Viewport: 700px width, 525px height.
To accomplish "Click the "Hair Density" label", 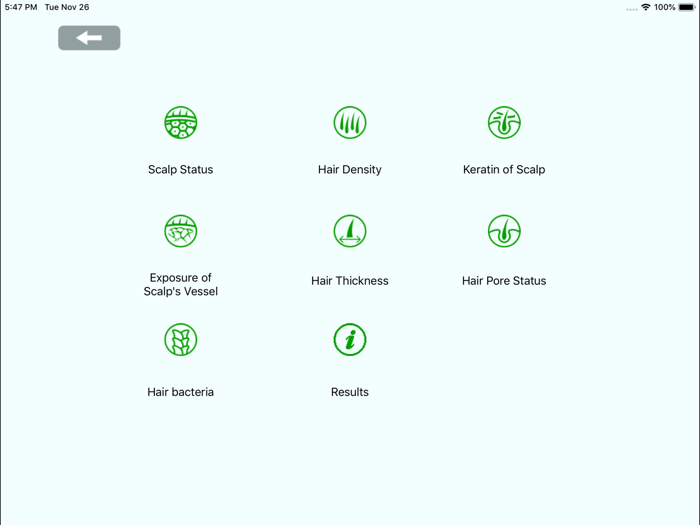I will coord(350,170).
